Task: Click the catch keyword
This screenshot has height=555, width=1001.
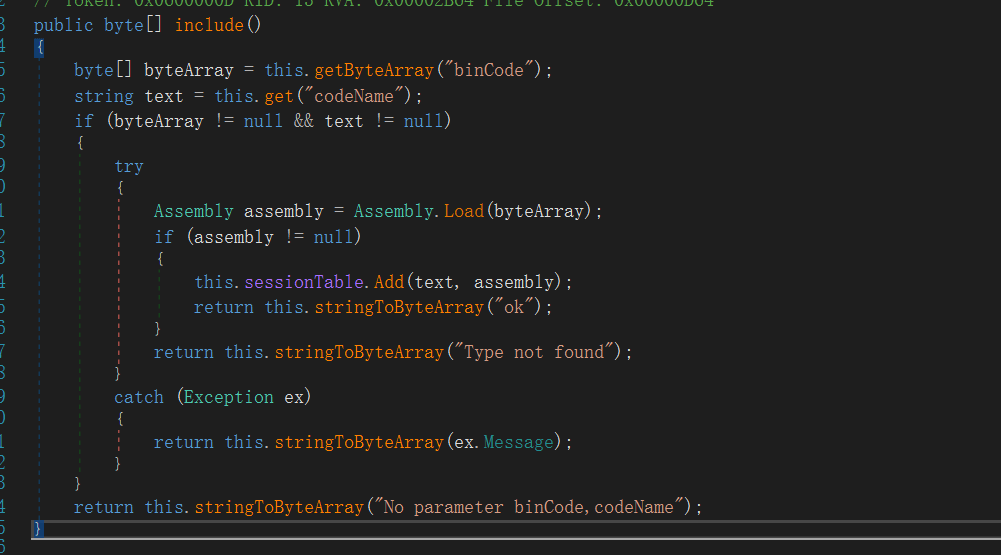Action: (x=138, y=397)
